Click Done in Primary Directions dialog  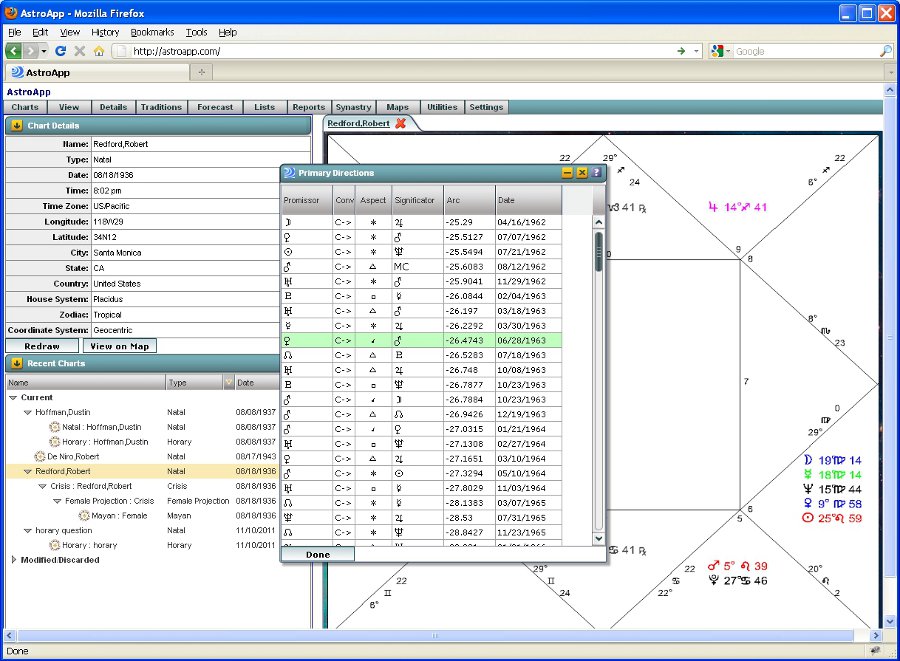coord(317,554)
